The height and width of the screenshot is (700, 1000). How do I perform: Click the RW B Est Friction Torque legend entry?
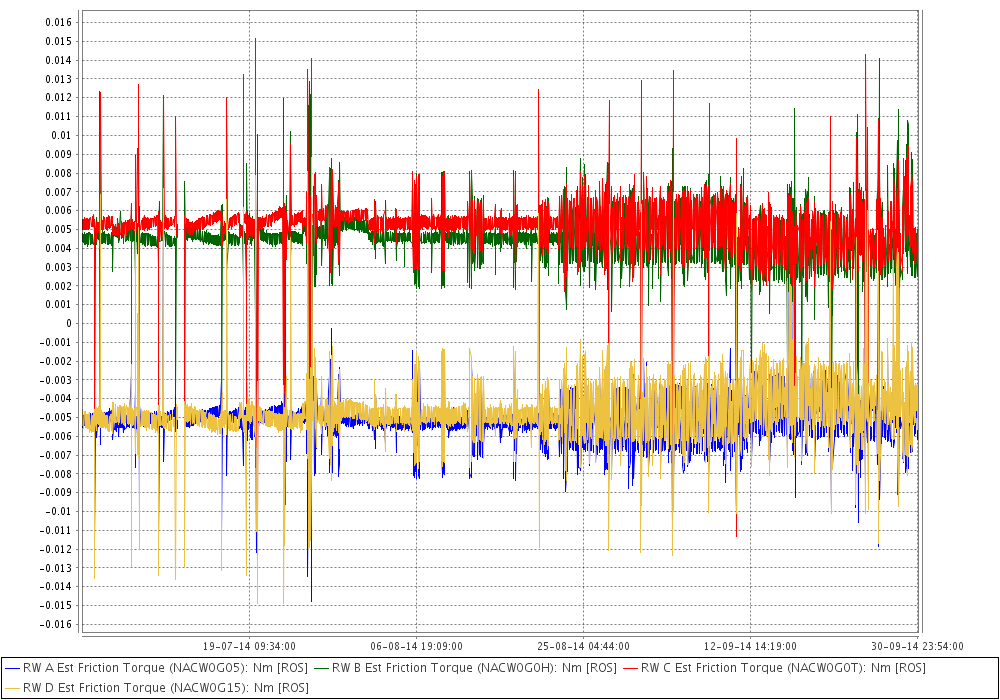point(466,668)
